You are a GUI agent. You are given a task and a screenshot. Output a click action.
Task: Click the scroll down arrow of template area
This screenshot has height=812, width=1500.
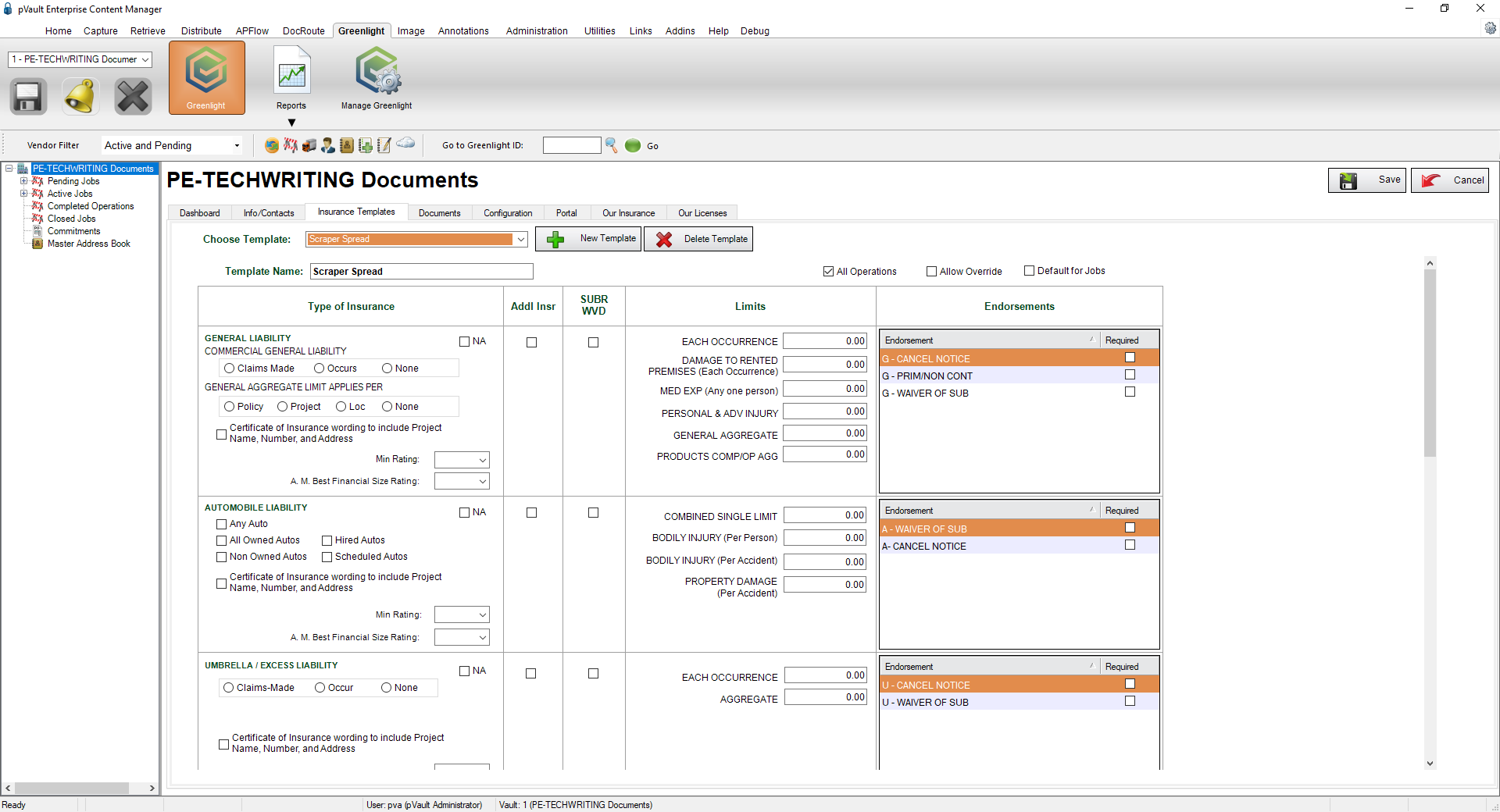point(1430,764)
